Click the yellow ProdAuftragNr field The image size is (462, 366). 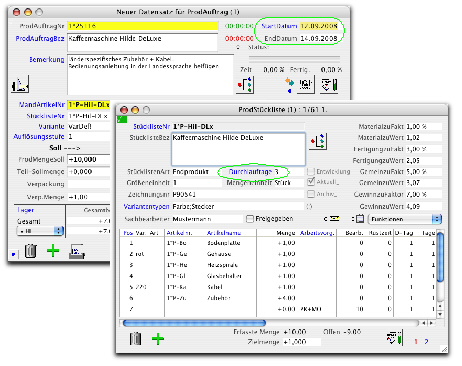click(143, 26)
